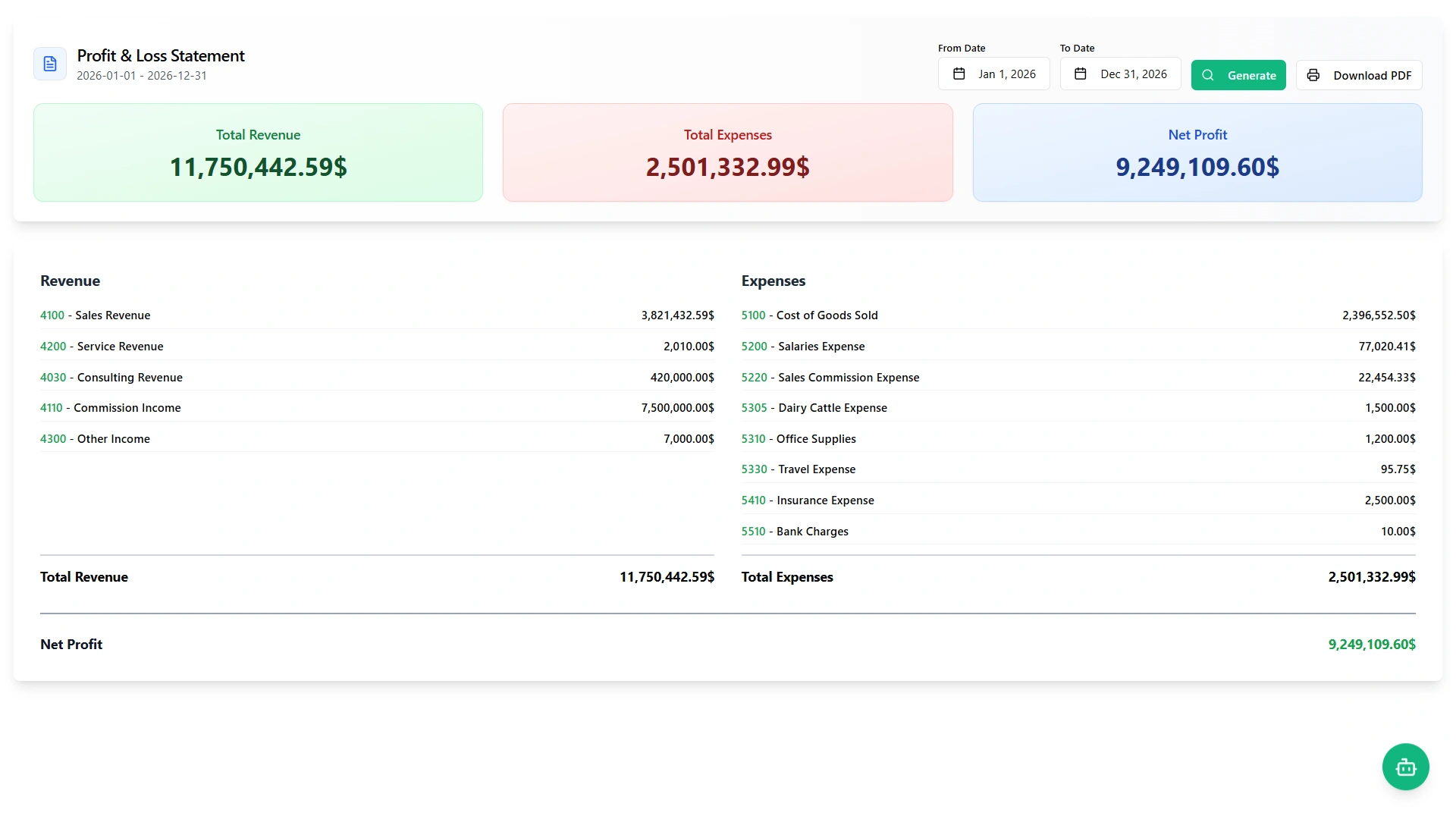This screenshot has height=819, width=1456.
Task: Click the 4300 - Other Income row
Action: pyautogui.click(x=377, y=439)
